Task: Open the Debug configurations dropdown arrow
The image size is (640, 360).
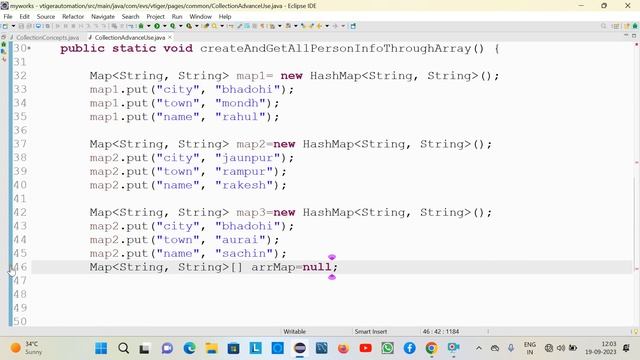Action: tap(149, 26)
